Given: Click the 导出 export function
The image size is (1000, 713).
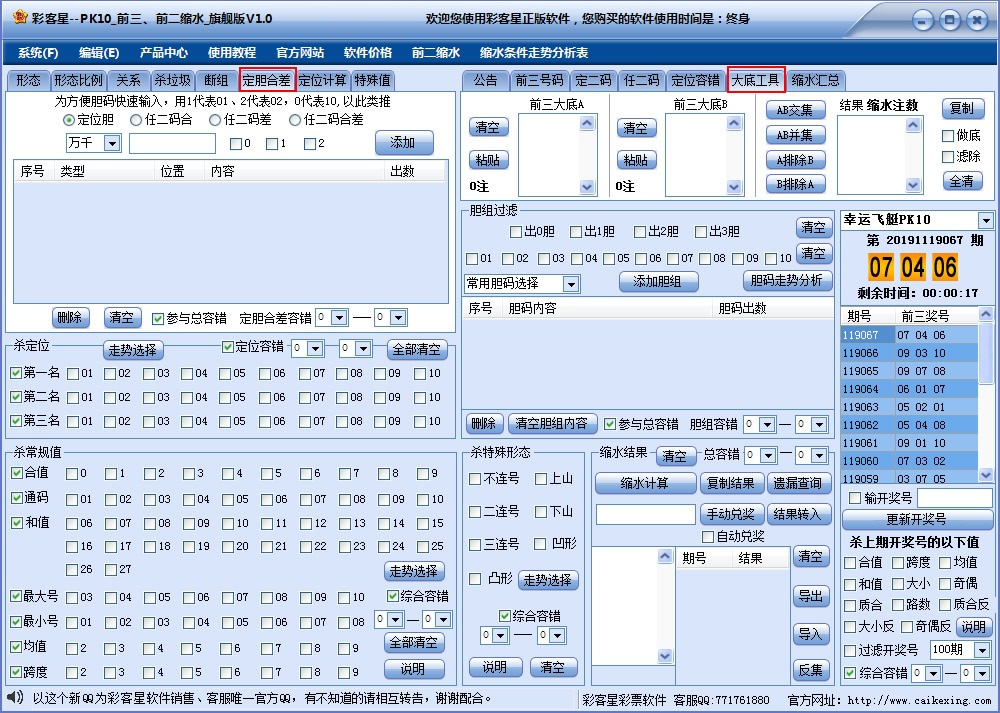Looking at the screenshot, I should (x=812, y=598).
